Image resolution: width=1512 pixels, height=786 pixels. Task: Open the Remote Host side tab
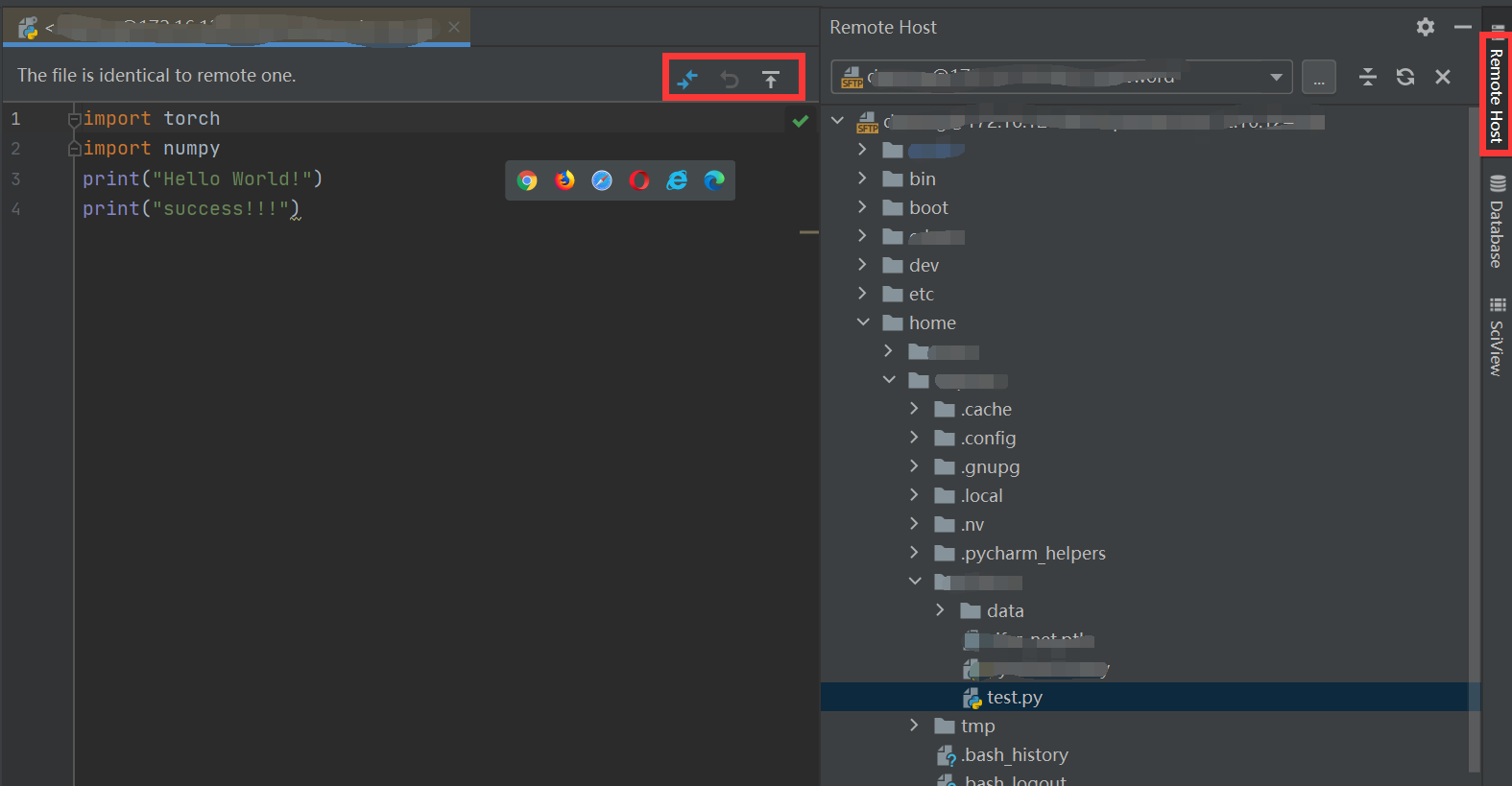(x=1496, y=94)
